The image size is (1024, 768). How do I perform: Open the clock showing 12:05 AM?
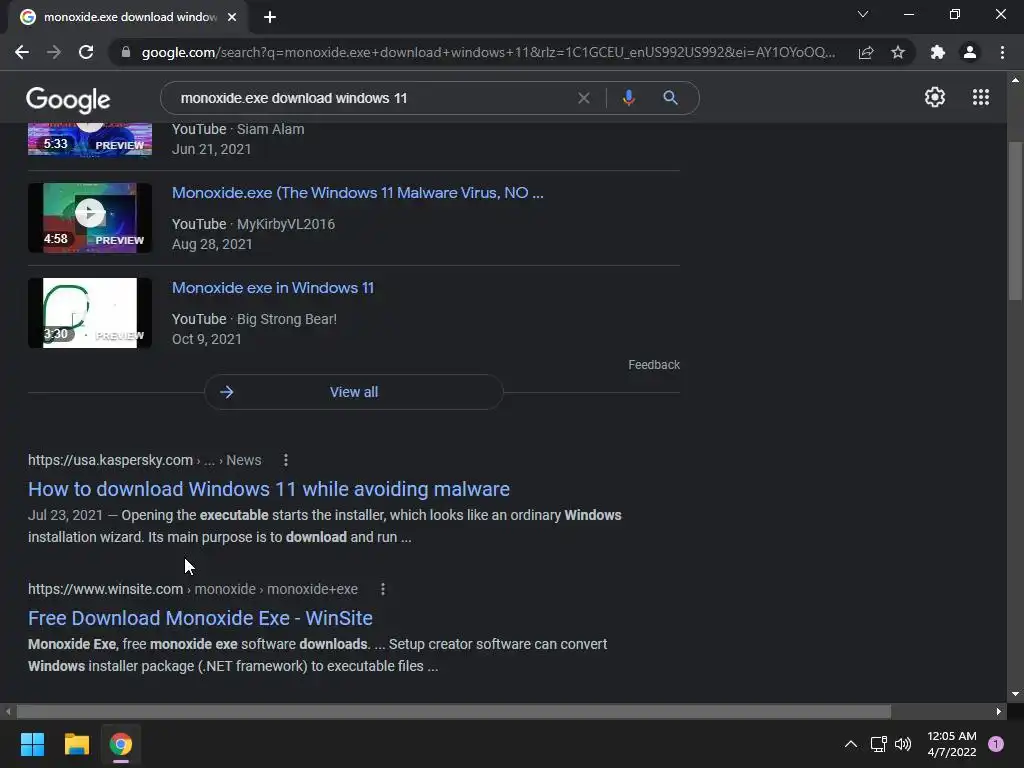click(952, 744)
